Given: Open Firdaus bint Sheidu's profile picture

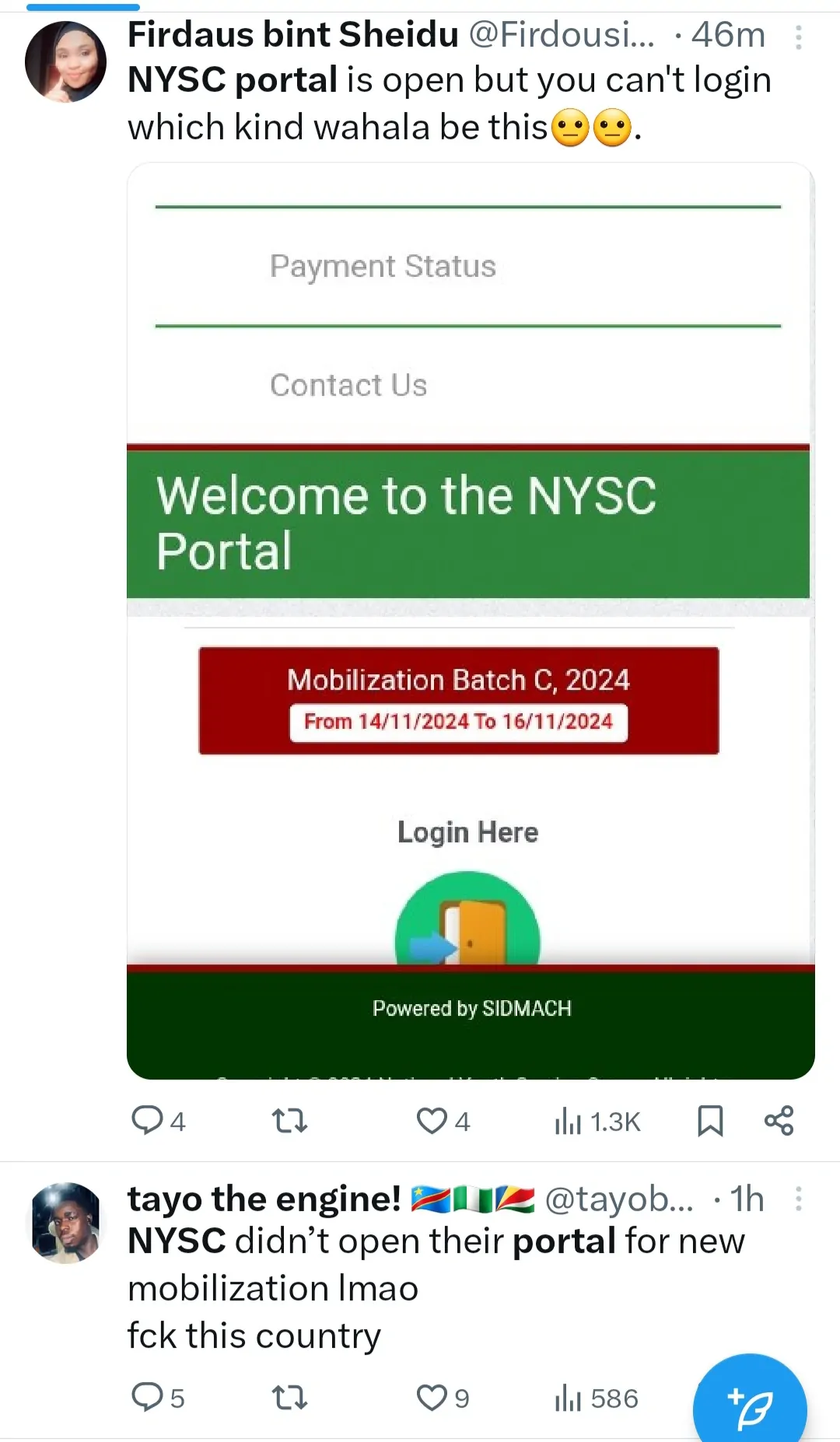Looking at the screenshot, I should (65, 61).
